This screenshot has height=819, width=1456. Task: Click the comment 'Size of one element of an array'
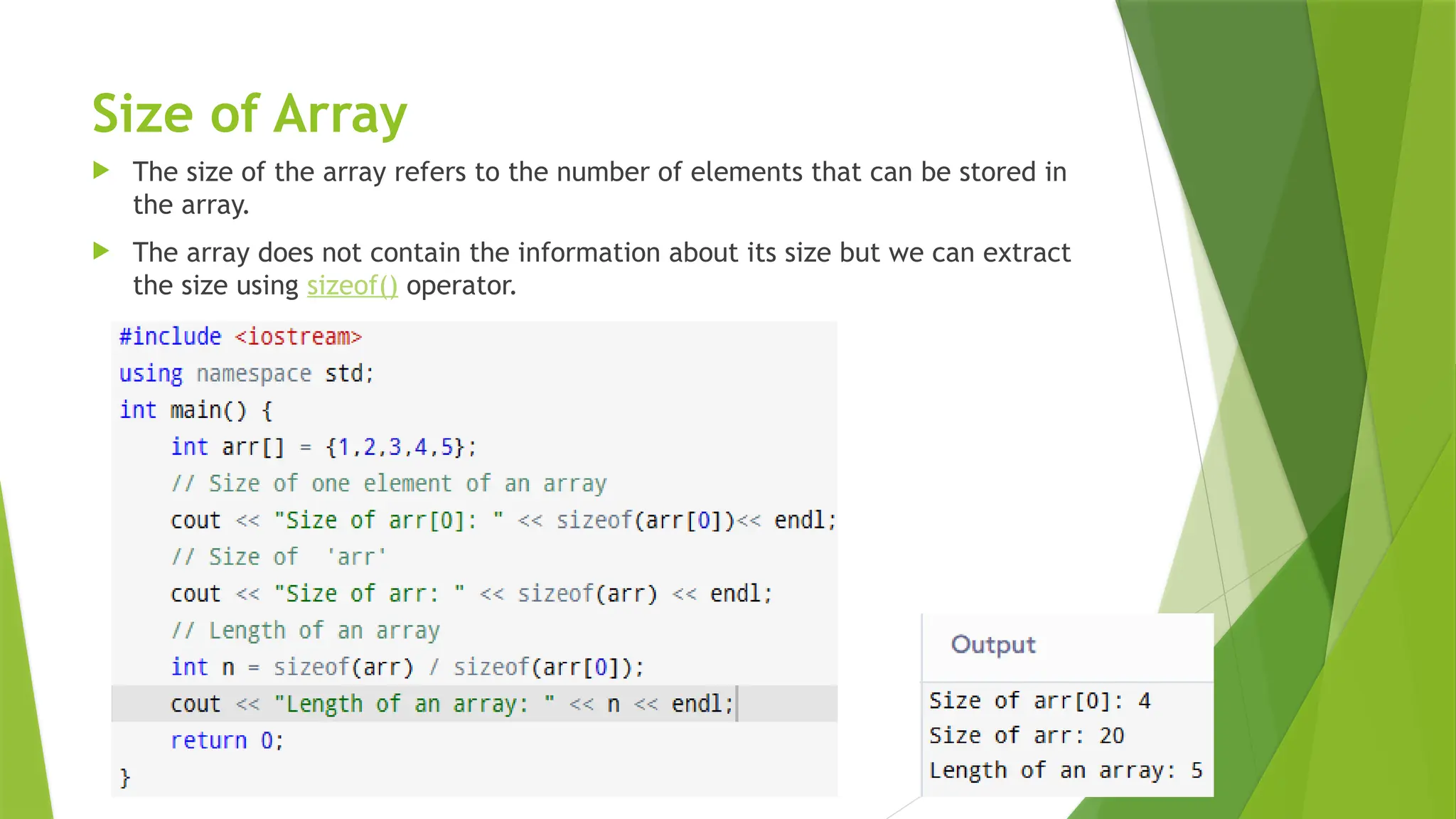click(x=389, y=484)
